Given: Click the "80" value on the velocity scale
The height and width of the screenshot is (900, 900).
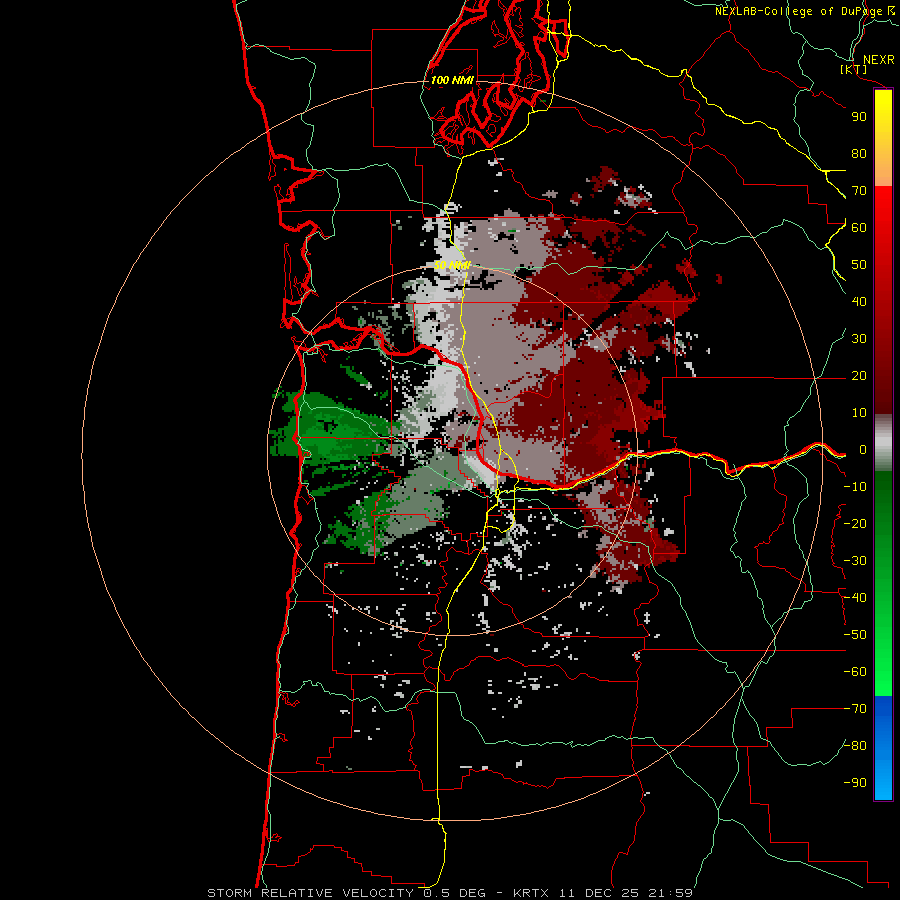Looking at the screenshot, I should coord(859,153).
